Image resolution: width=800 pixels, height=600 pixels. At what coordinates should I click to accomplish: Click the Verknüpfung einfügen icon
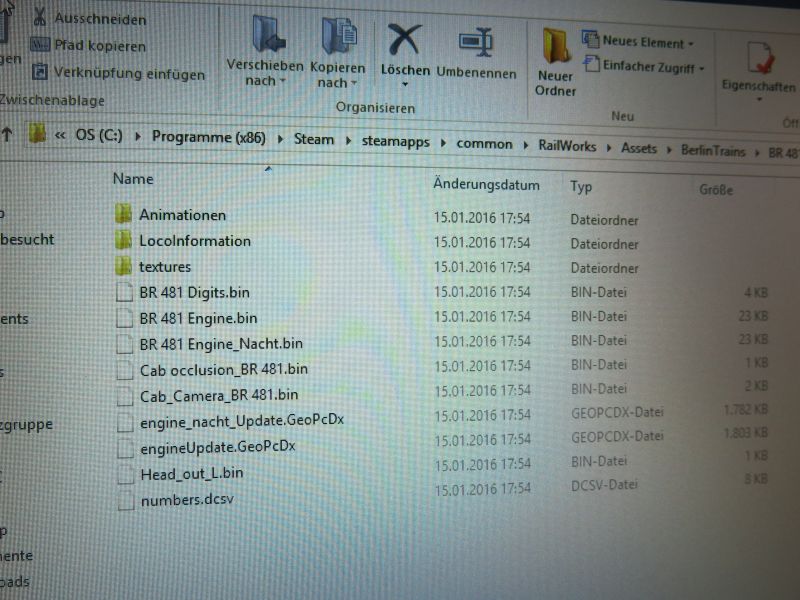point(40,71)
